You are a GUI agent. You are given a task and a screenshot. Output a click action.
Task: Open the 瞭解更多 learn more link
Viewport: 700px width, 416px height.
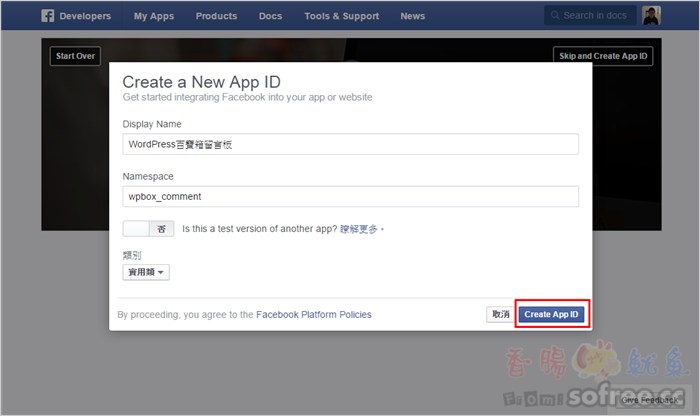(x=358, y=229)
